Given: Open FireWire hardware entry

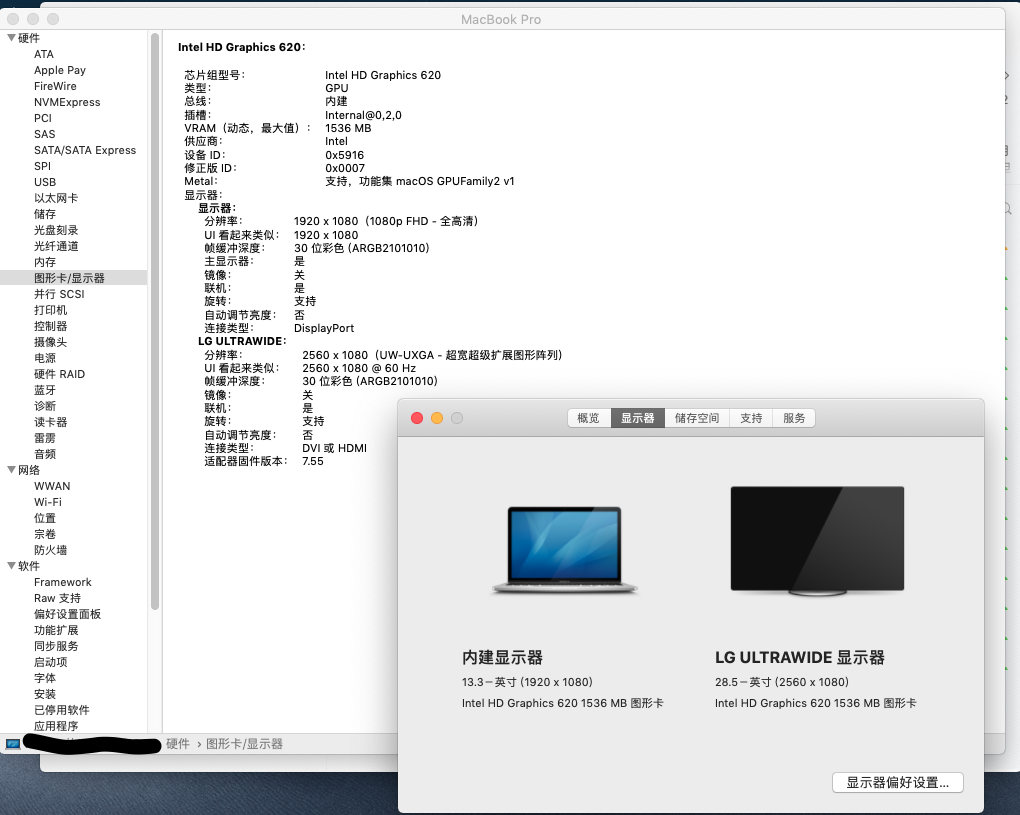Looking at the screenshot, I should [55, 86].
